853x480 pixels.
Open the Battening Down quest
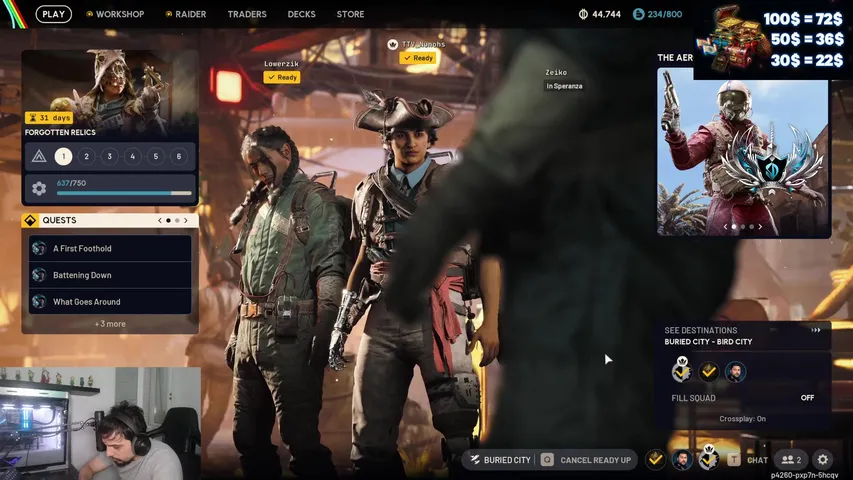point(110,275)
